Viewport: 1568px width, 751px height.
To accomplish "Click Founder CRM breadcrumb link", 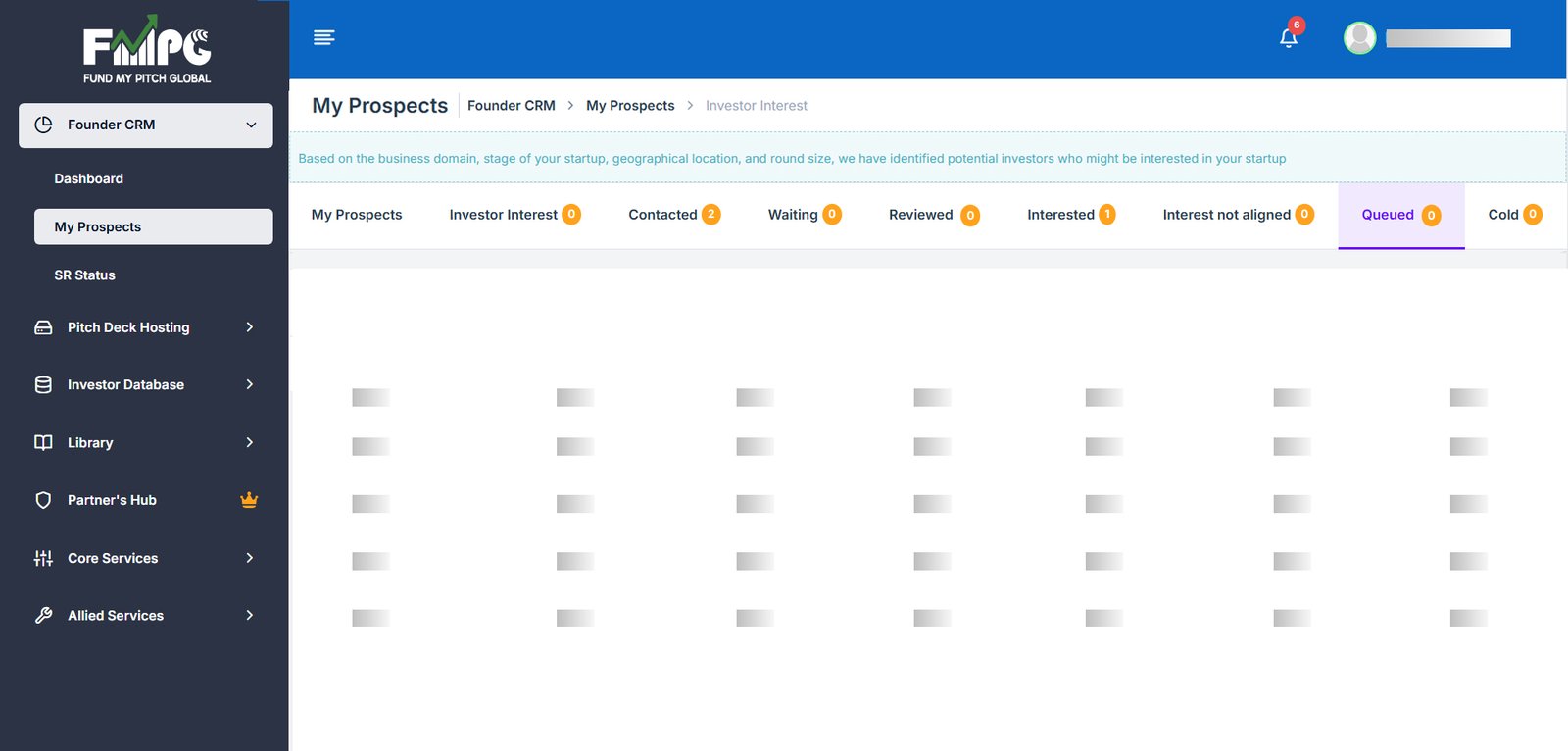I will click(x=511, y=106).
